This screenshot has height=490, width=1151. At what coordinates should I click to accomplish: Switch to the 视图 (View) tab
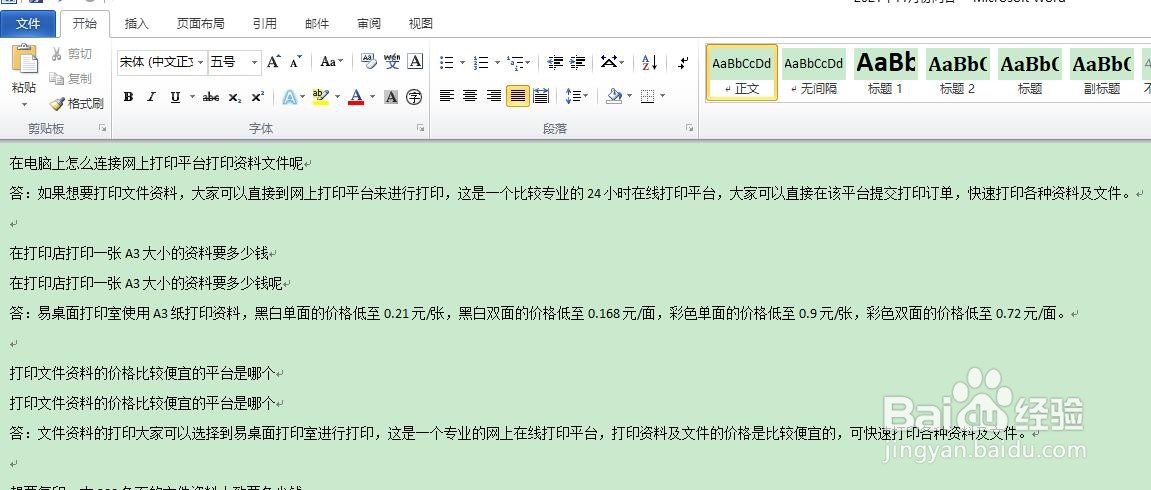pos(421,23)
